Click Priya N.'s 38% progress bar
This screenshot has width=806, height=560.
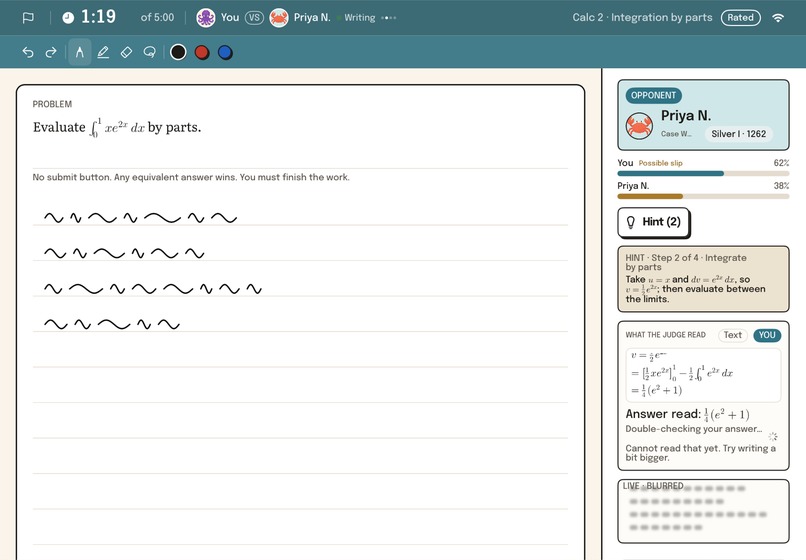click(x=703, y=196)
